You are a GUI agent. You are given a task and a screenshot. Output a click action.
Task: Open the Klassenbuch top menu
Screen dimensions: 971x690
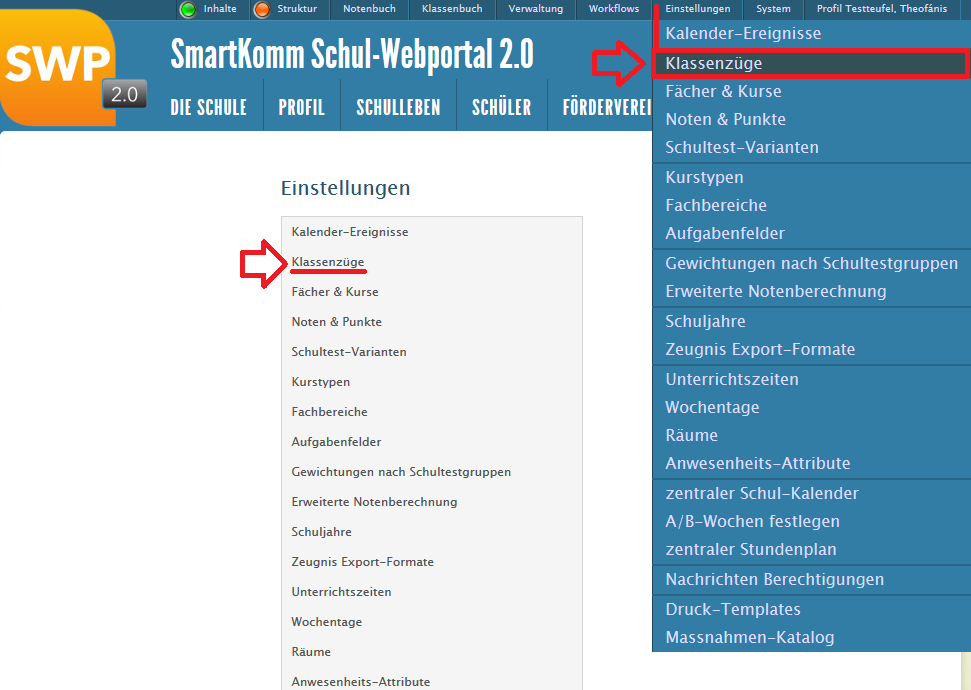click(452, 9)
